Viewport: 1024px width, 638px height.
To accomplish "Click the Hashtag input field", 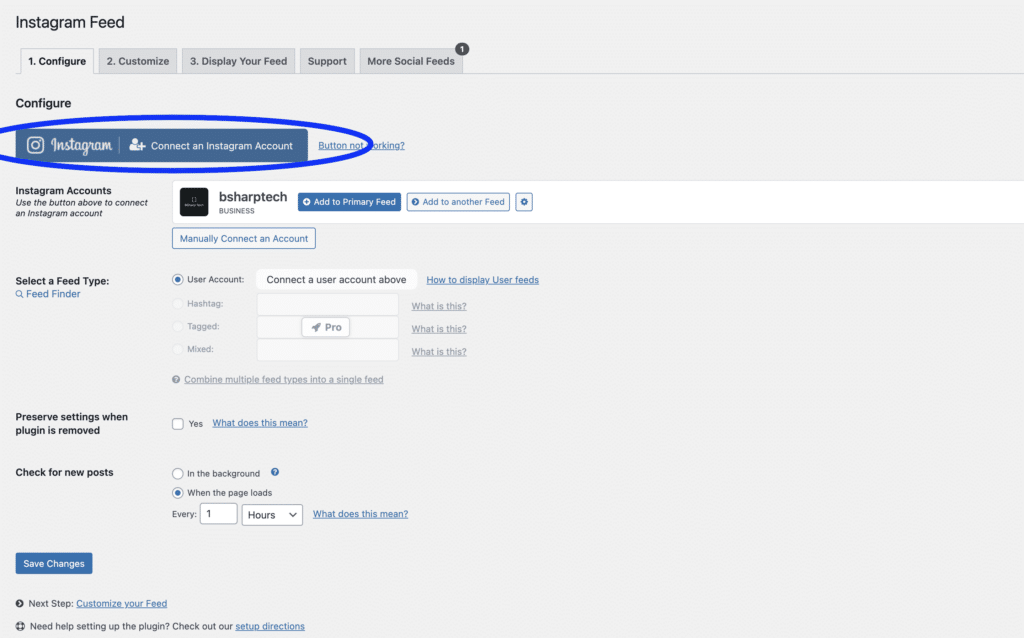I will coord(328,304).
